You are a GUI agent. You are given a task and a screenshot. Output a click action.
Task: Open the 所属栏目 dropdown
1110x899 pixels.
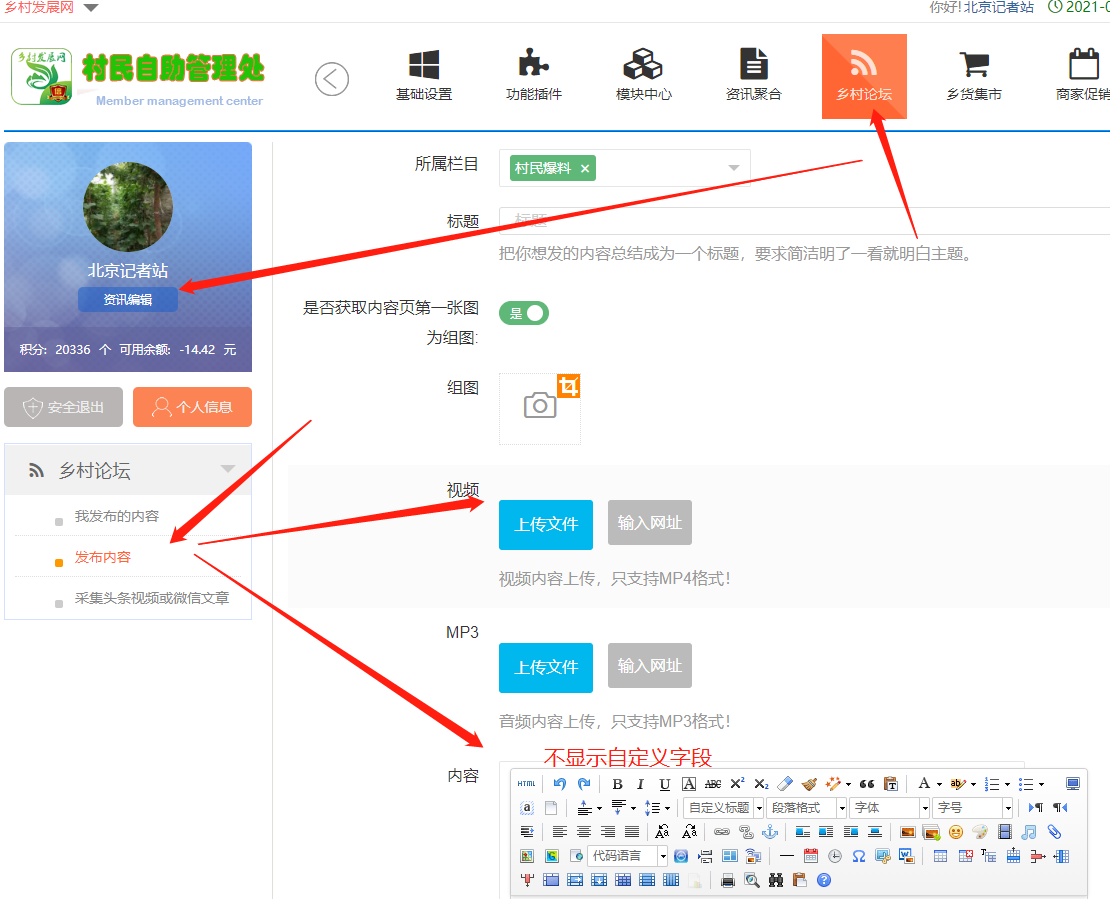734,168
